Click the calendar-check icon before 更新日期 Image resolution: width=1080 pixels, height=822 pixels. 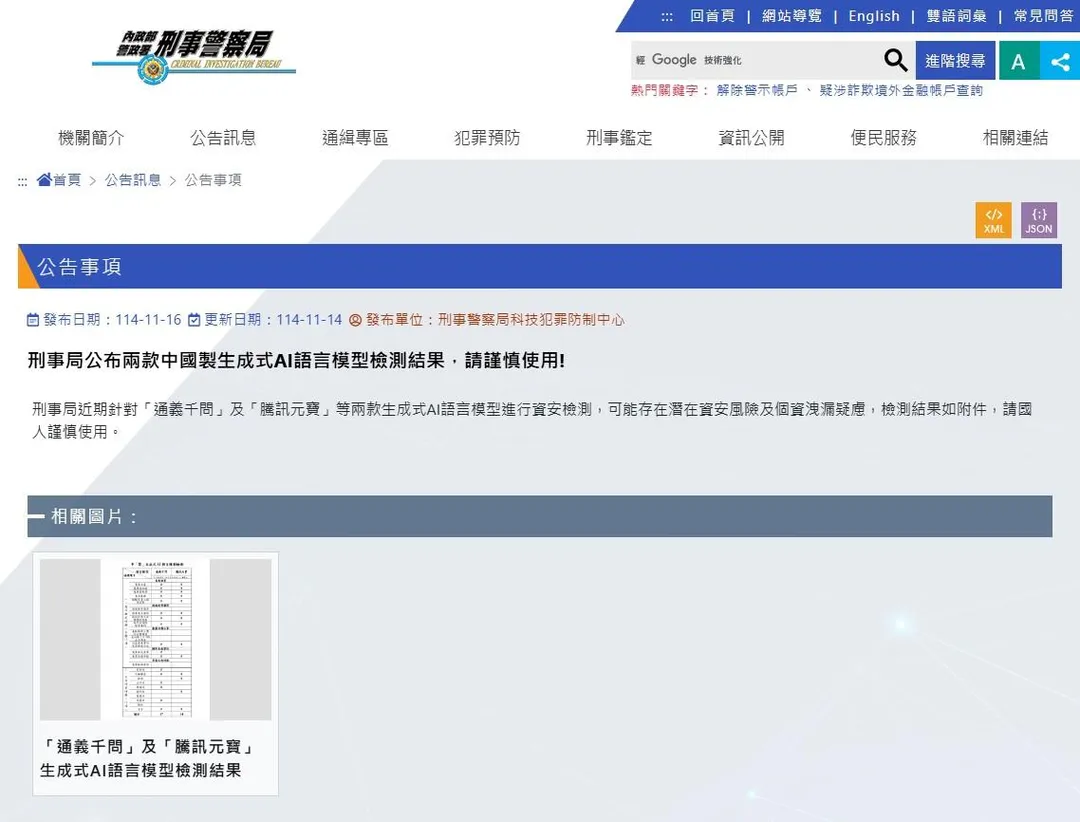(x=194, y=320)
